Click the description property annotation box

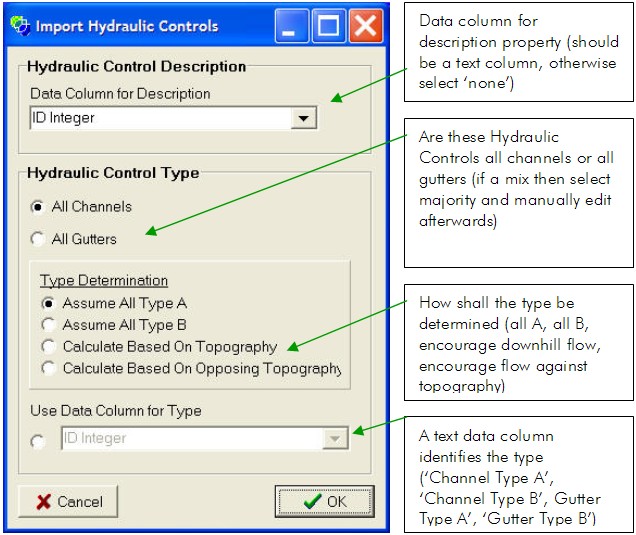click(x=518, y=51)
